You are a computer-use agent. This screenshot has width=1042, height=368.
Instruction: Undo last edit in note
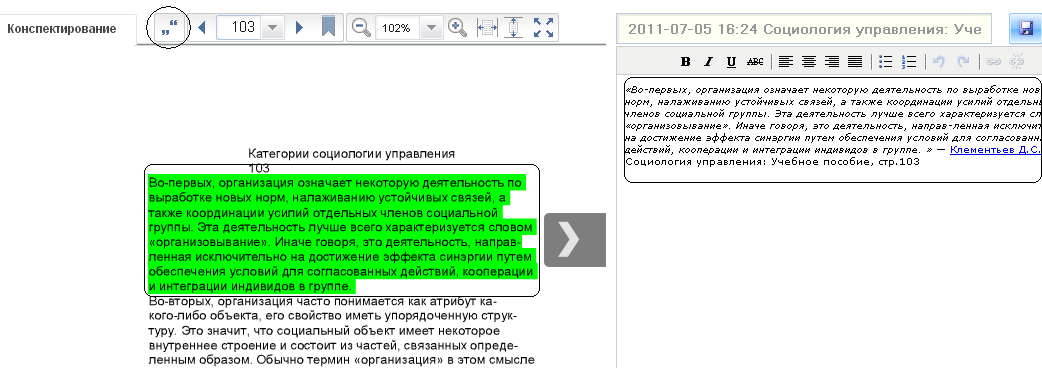click(x=938, y=62)
